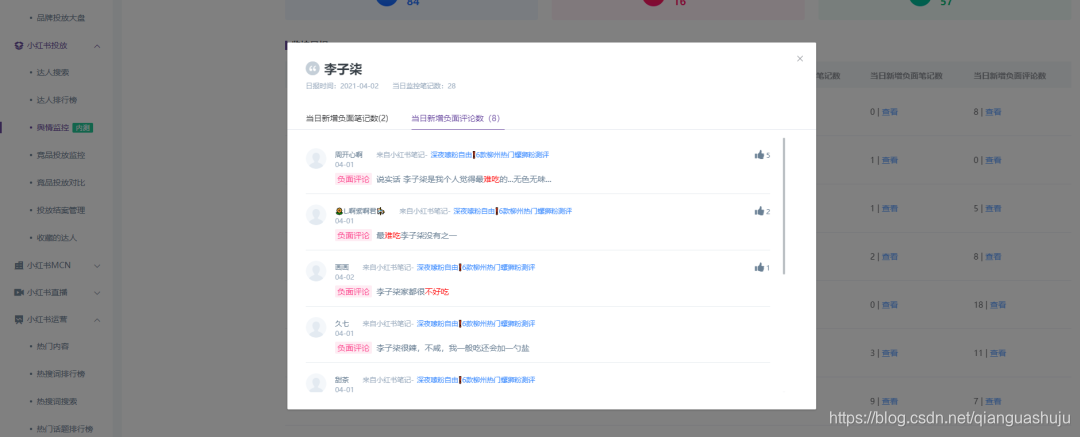Image resolution: width=1080 pixels, height=437 pixels.
Task: Open 热搜词搜索 in sidebar
Action: pyautogui.click(x=57, y=401)
